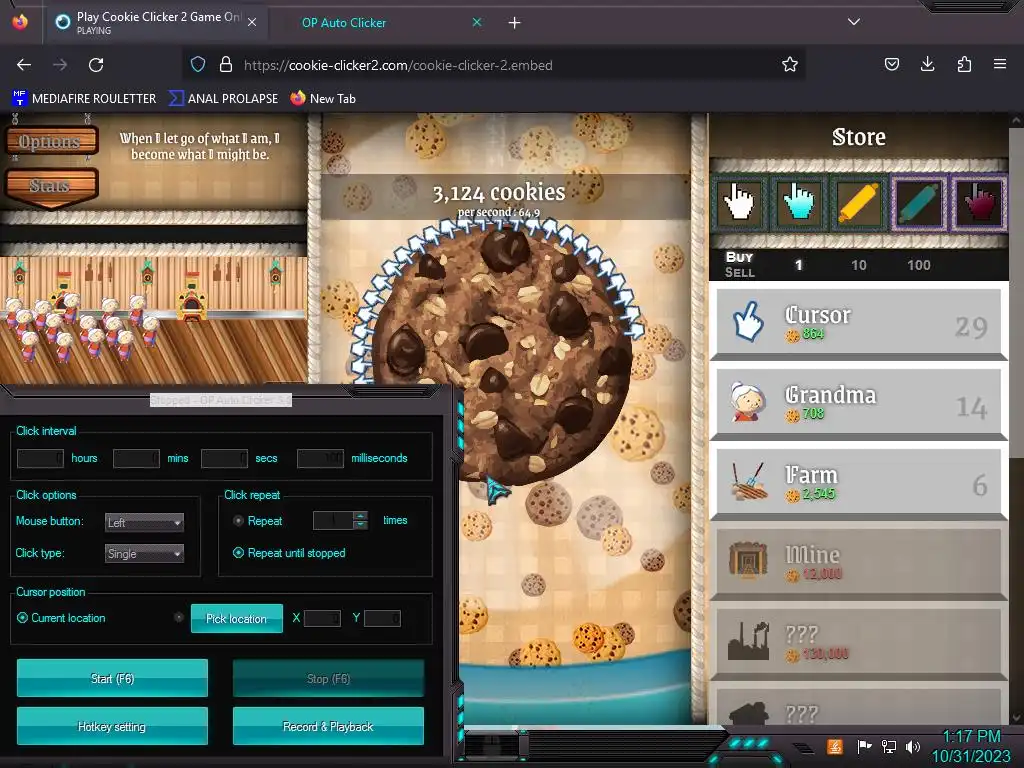This screenshot has height=768, width=1024.
Task: Set store quantity to 10
Action: (859, 265)
